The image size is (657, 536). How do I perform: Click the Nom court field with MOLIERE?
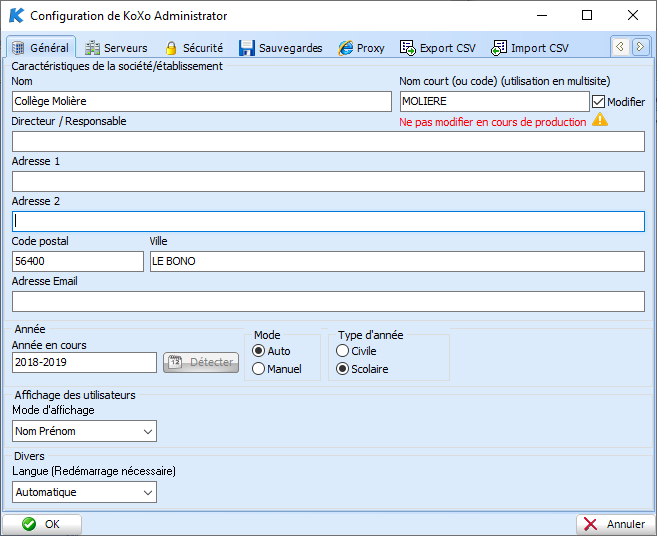tap(494, 101)
